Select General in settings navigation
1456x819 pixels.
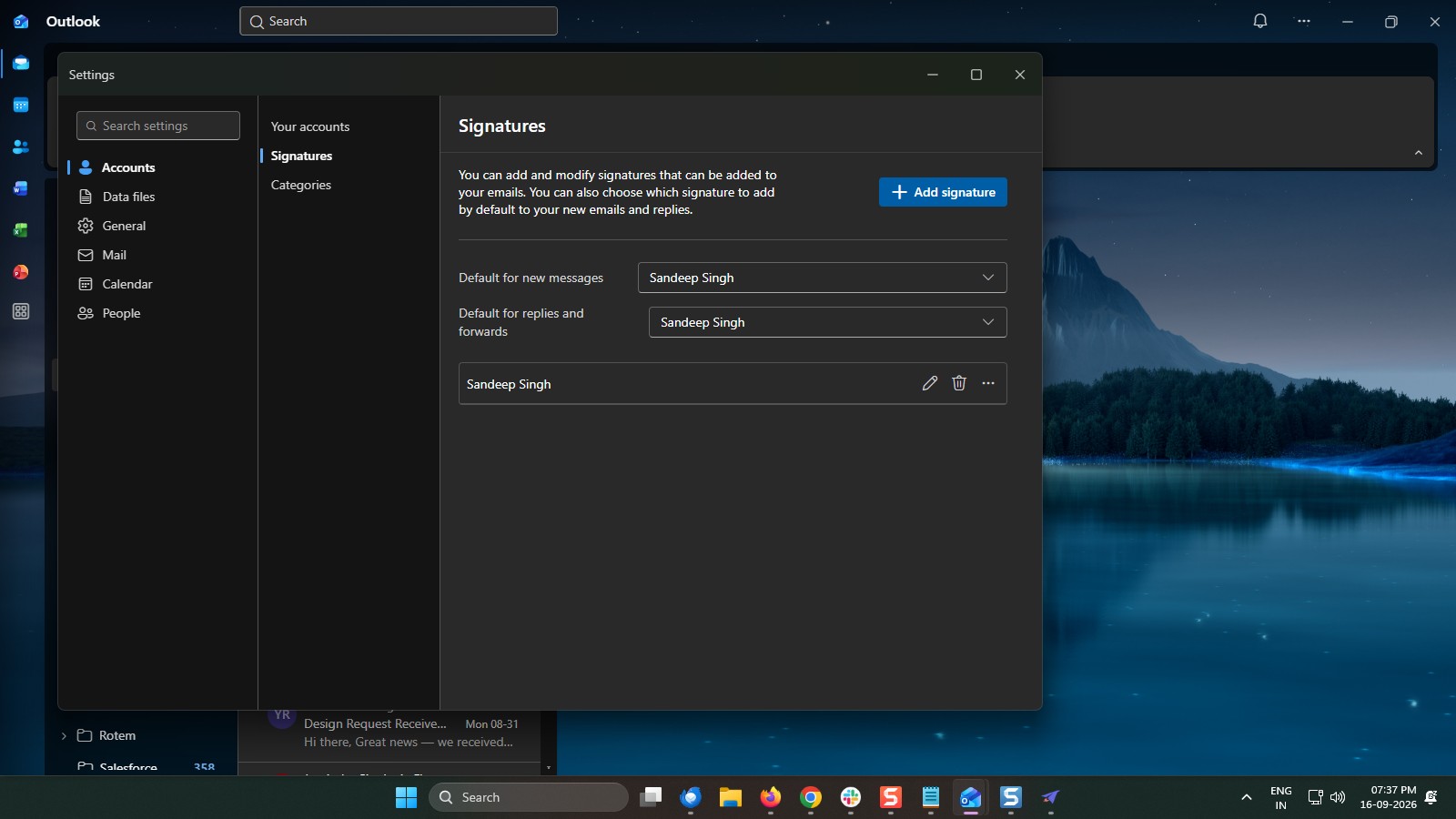(157, 226)
